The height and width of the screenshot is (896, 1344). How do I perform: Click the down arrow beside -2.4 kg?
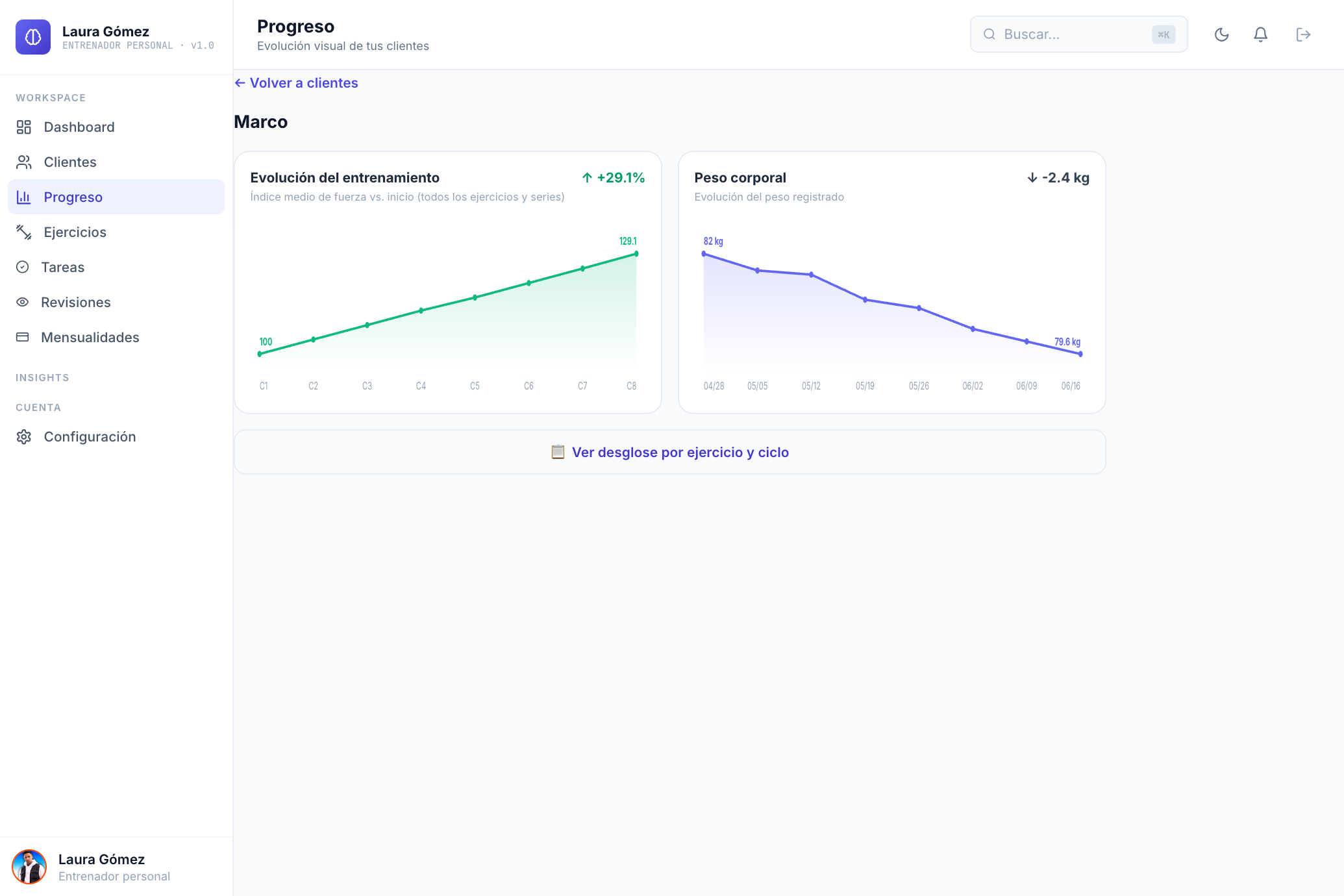pos(1032,178)
